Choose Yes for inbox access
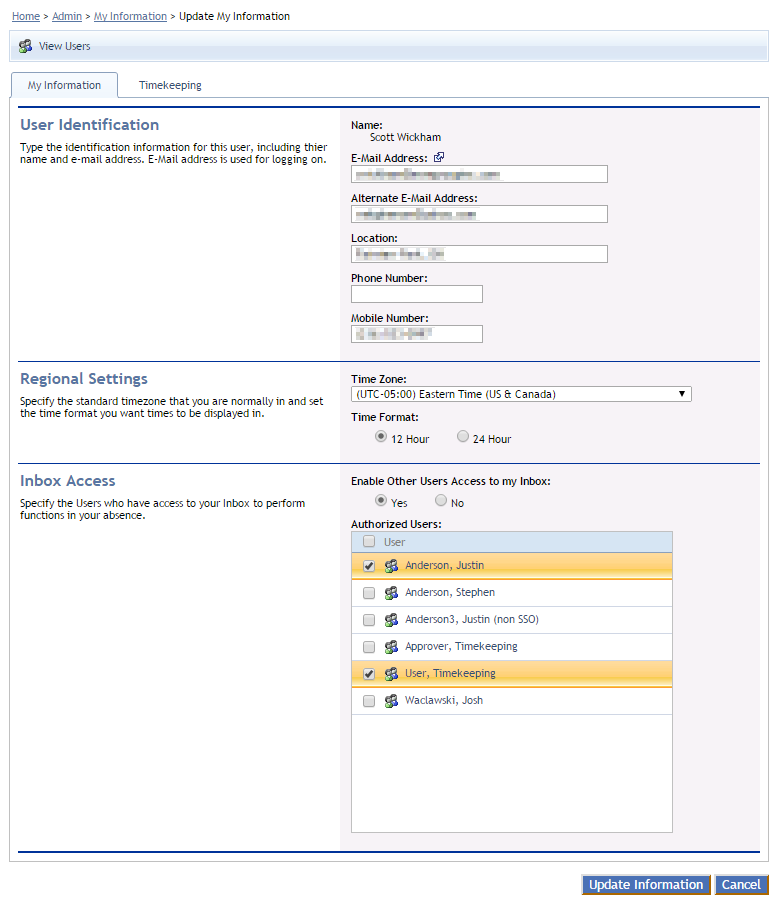The width and height of the screenshot is (779, 906). (x=381, y=500)
